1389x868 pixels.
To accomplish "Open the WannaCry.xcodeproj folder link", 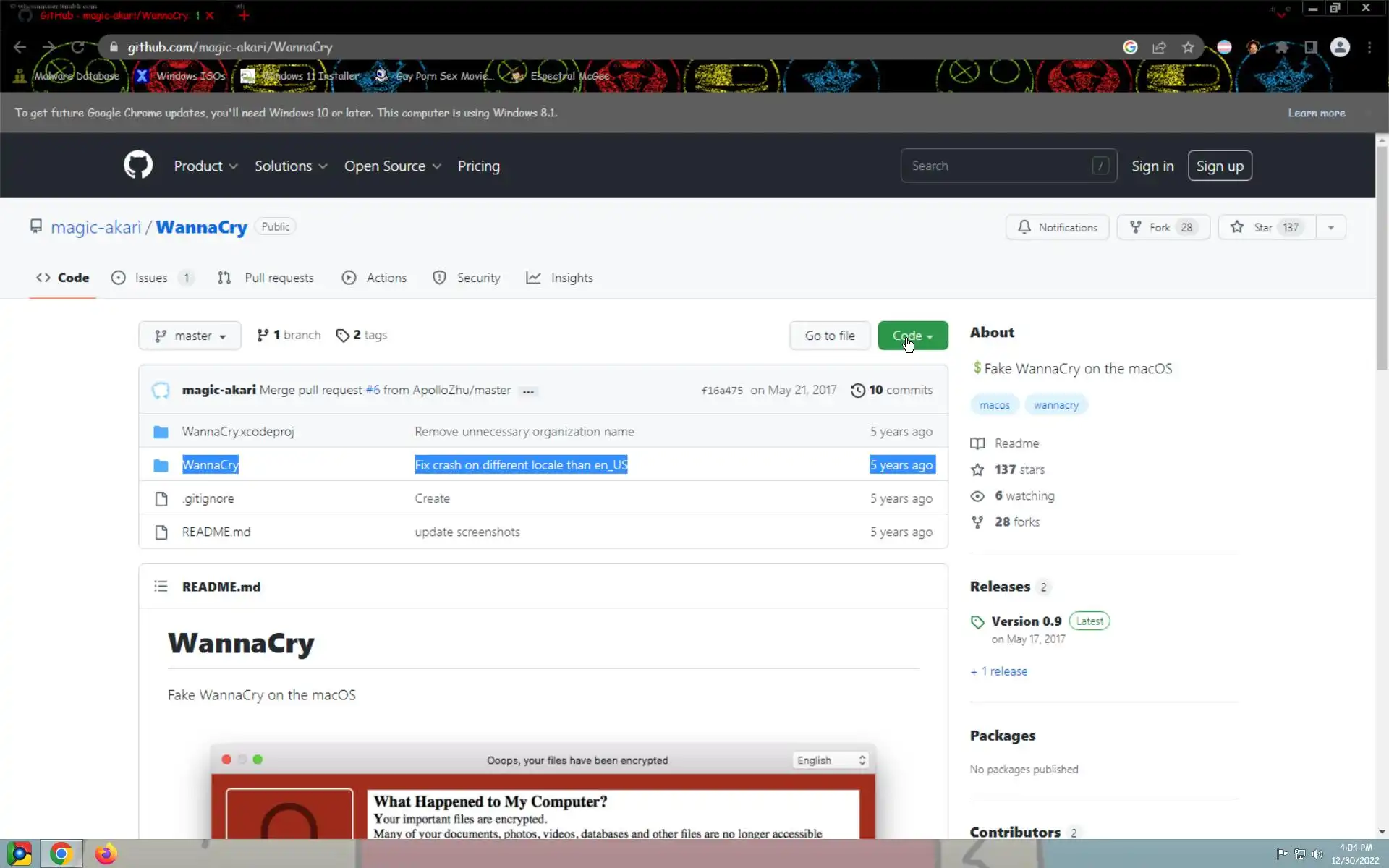I will tap(238, 432).
